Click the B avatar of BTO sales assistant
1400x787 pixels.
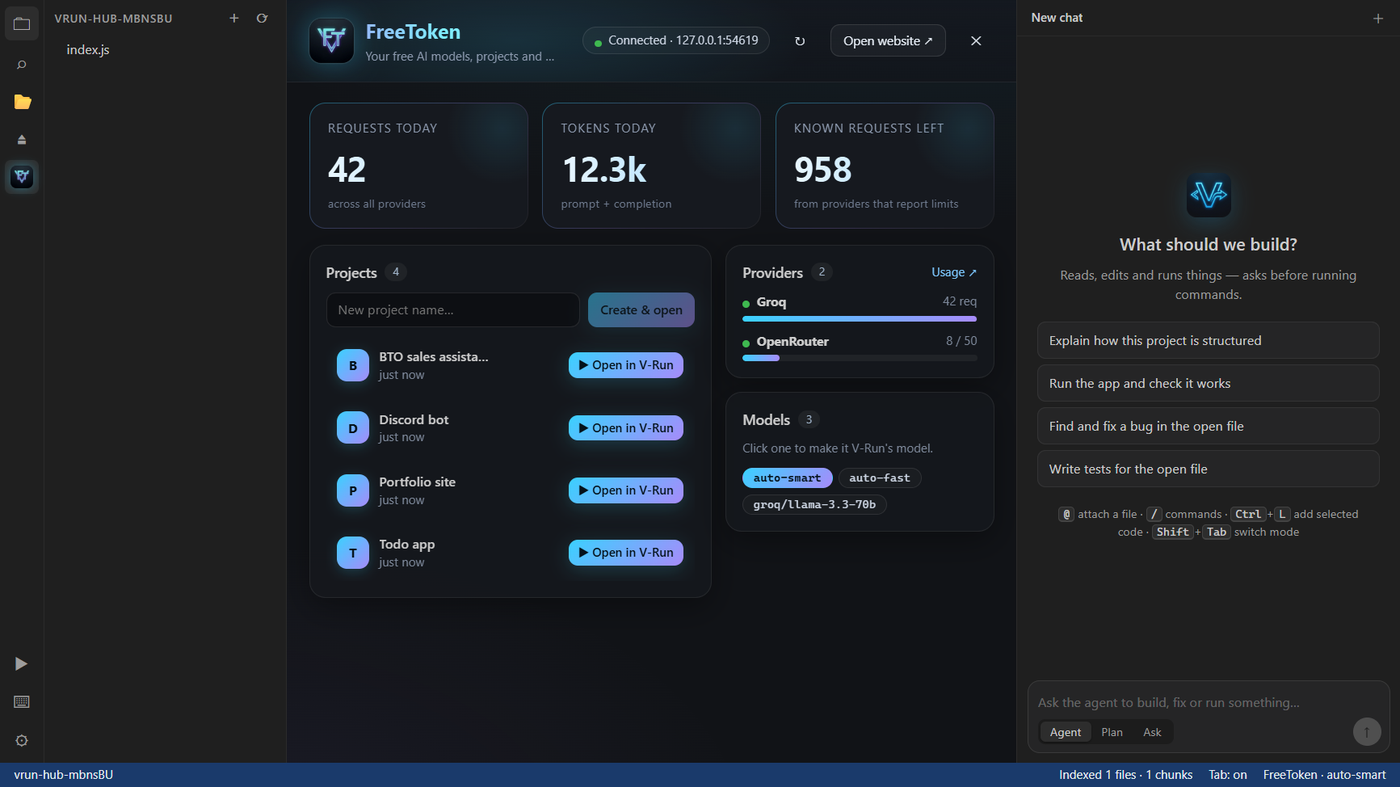click(x=353, y=366)
